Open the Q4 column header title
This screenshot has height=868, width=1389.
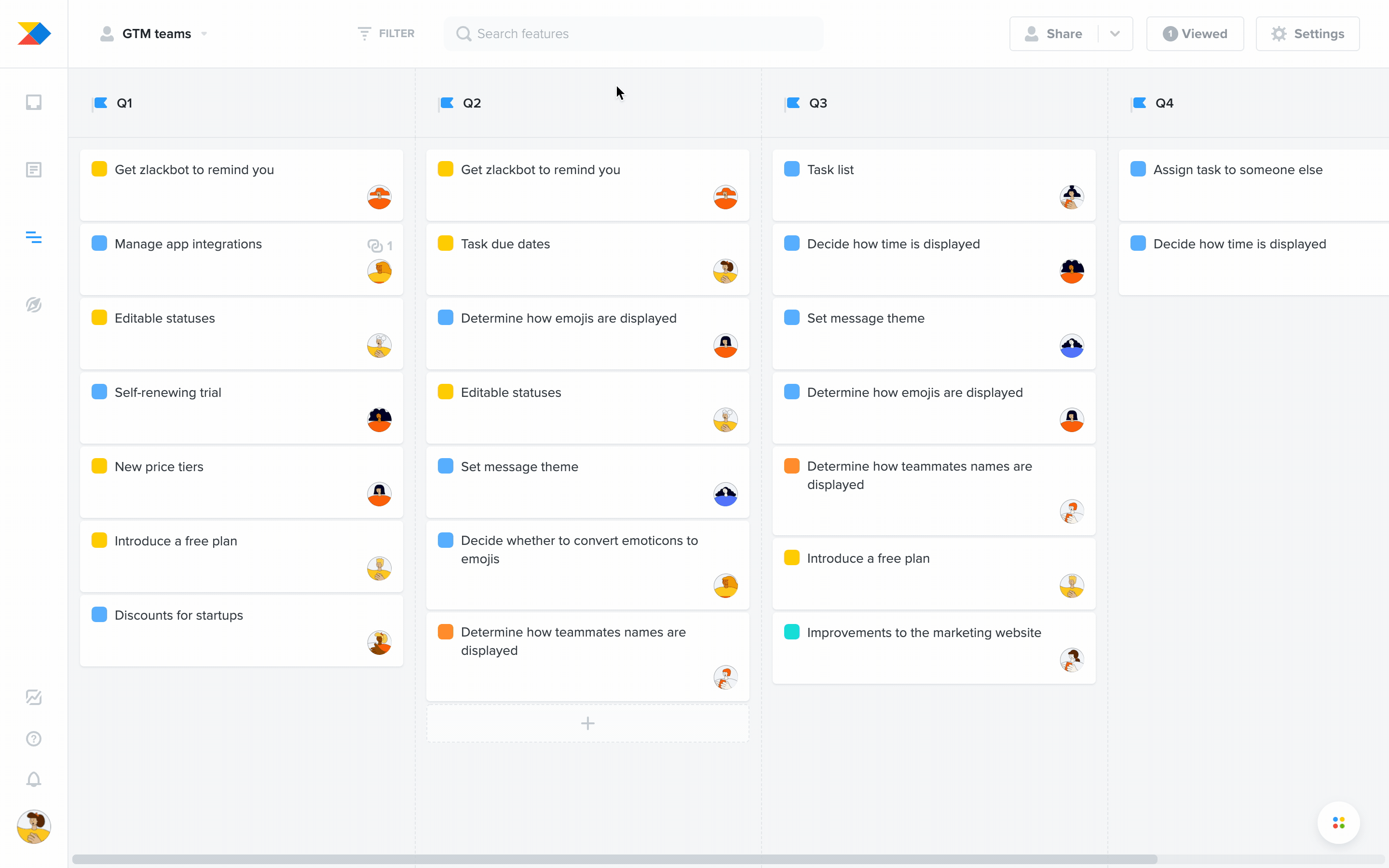(1164, 103)
